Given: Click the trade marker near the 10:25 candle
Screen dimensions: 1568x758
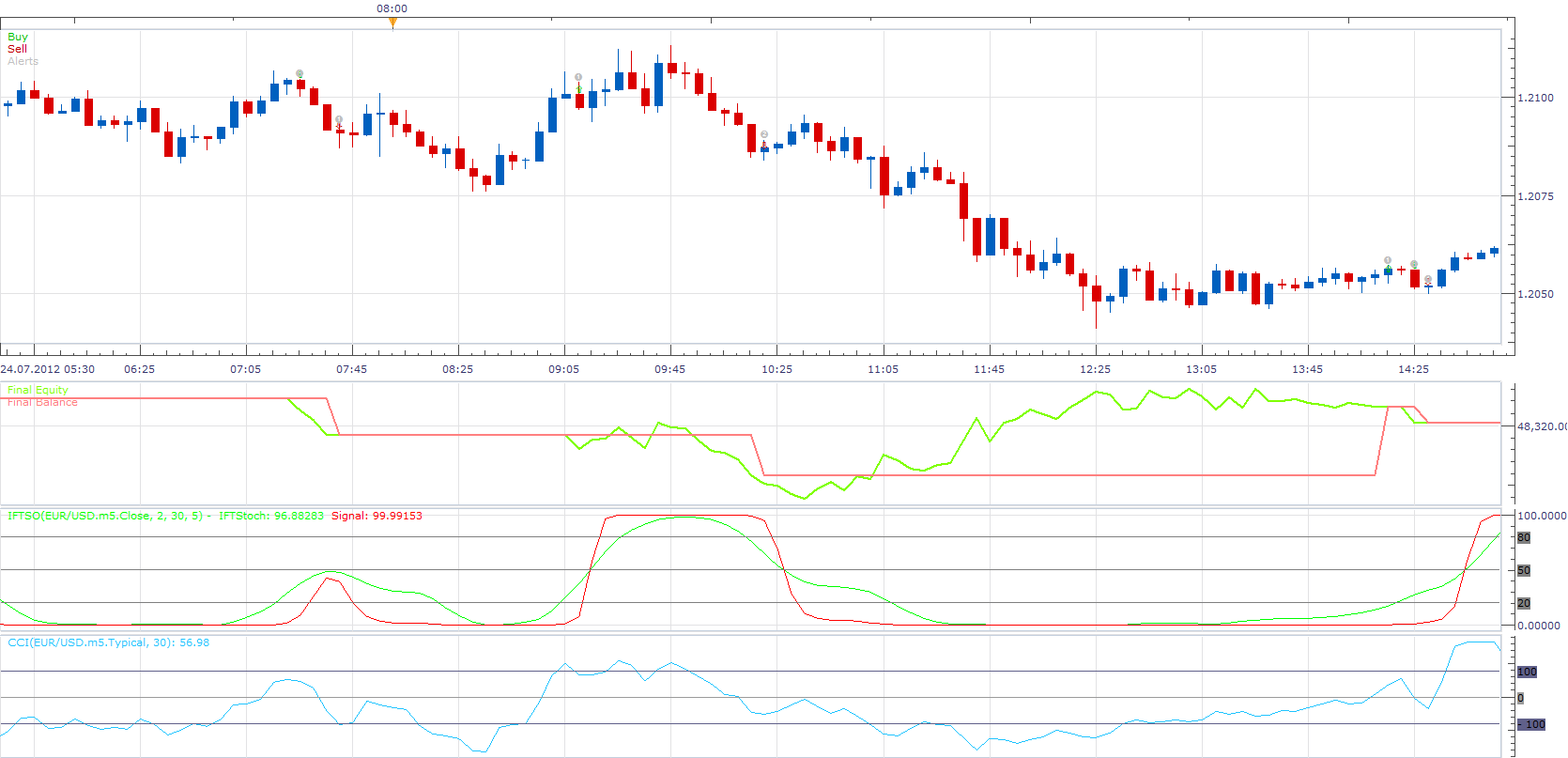Looking at the screenshot, I should pos(764,135).
